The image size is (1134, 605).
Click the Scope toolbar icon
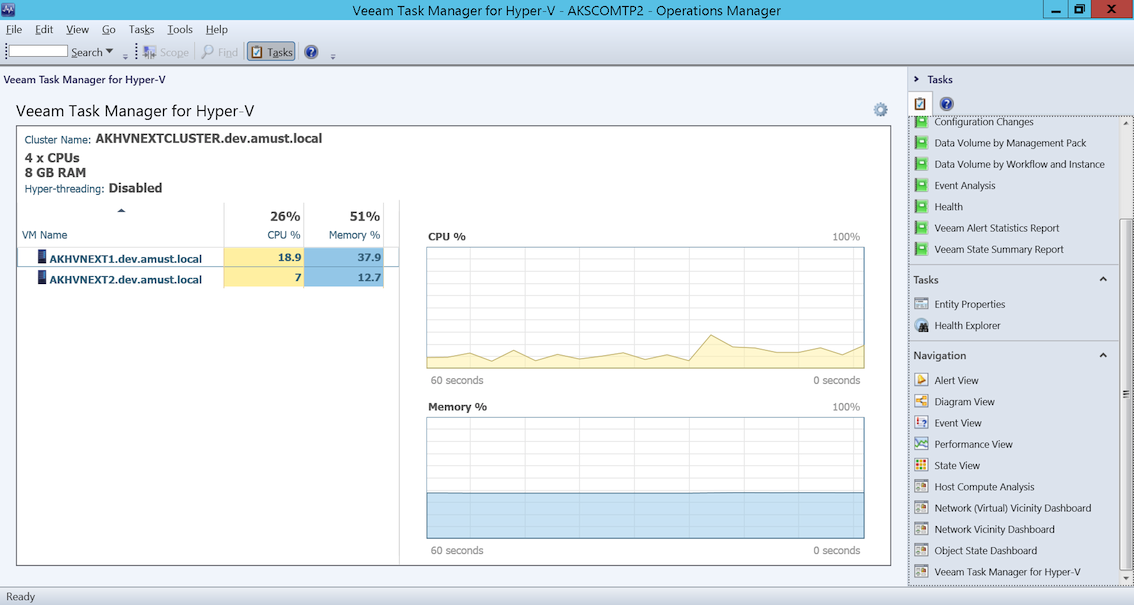(150, 52)
